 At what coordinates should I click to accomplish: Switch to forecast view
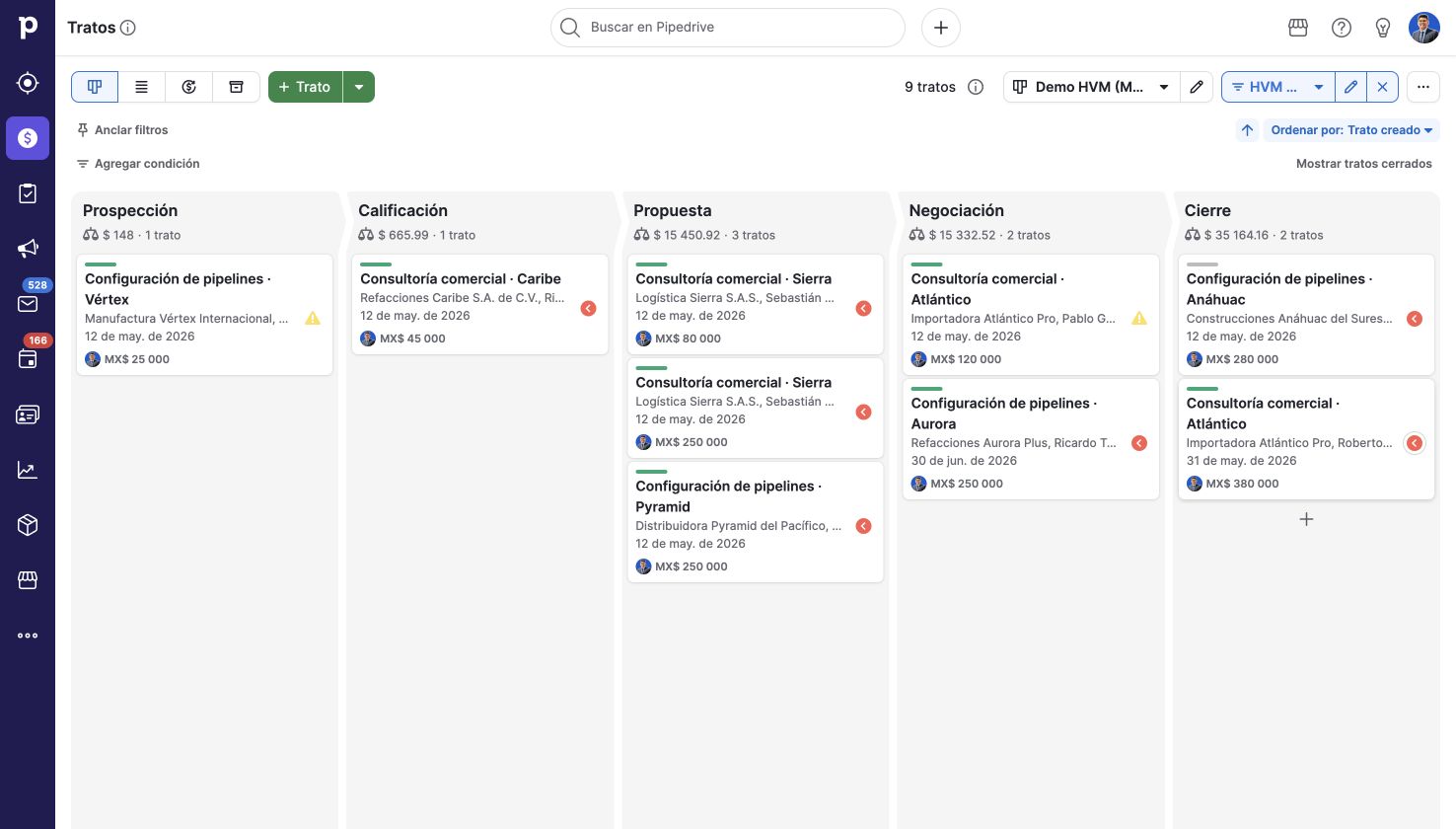189,87
